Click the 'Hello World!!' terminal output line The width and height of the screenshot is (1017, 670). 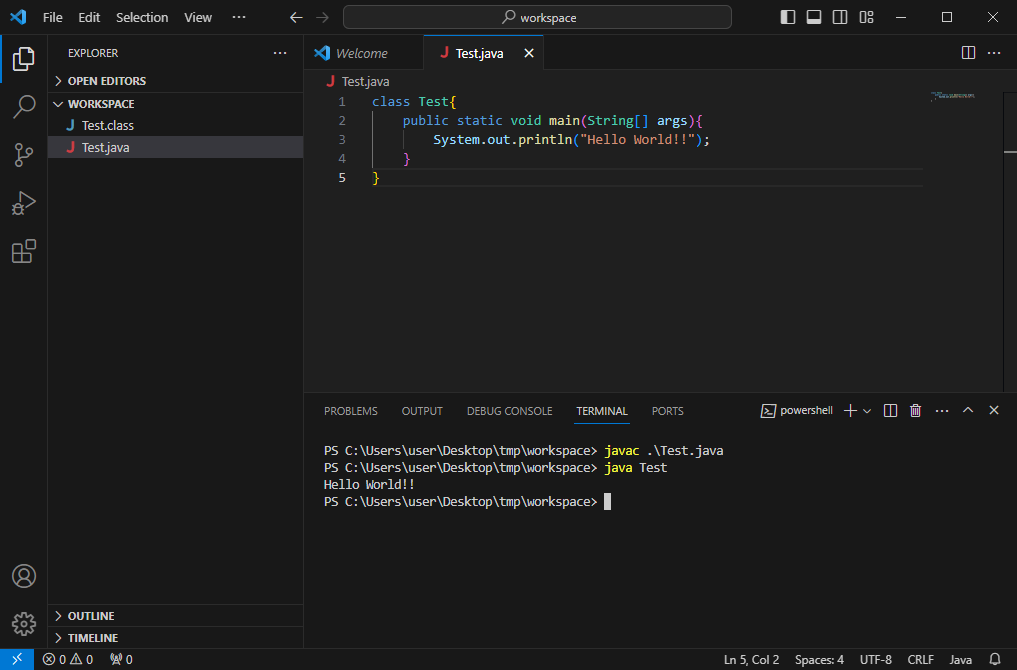tap(369, 485)
